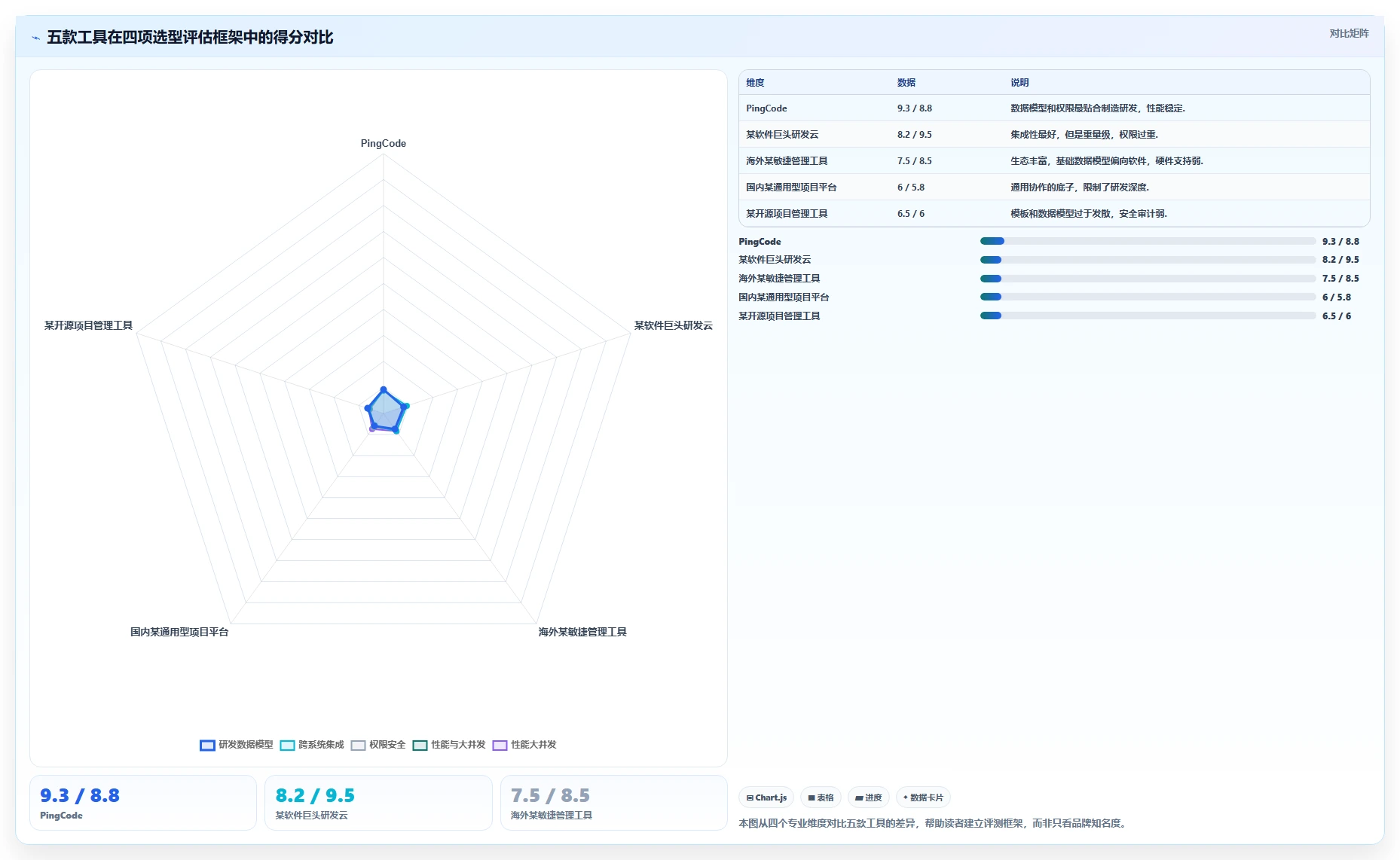Click the 某开源项目管理工具 table row name
Viewport: 1400px width, 860px height.
coord(787,214)
